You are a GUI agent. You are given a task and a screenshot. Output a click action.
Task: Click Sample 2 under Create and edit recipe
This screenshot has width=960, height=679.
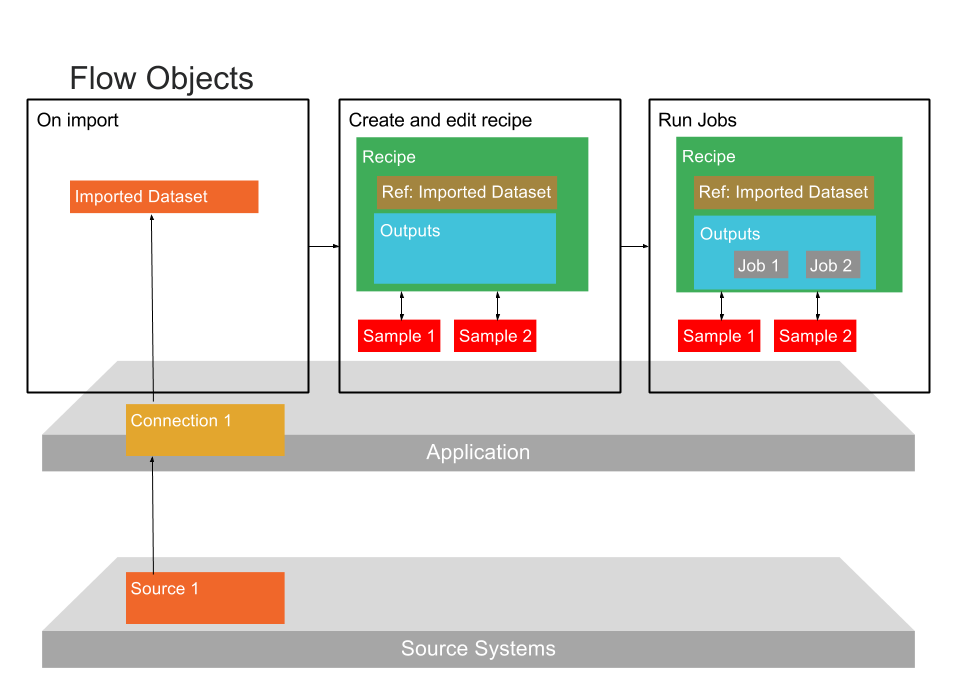(x=495, y=336)
